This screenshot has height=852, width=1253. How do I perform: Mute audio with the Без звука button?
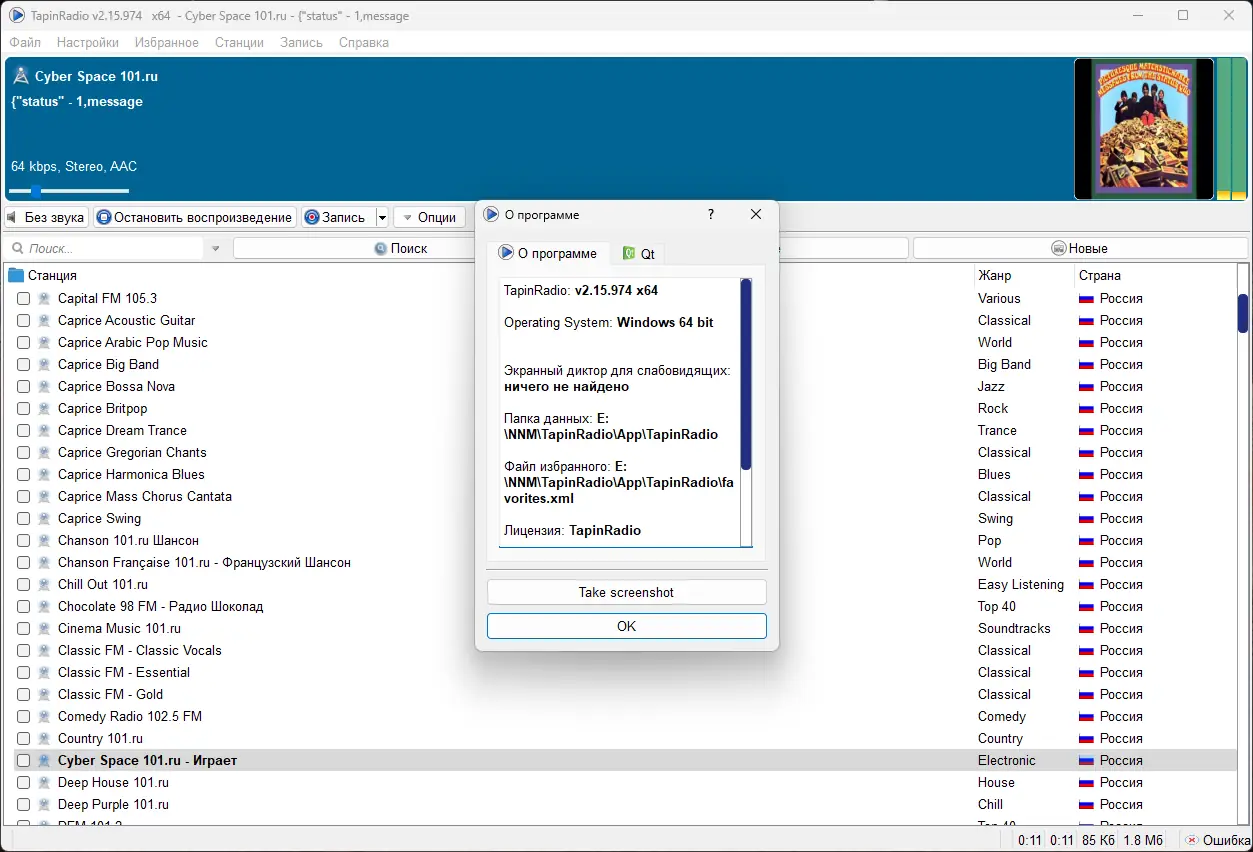click(46, 217)
